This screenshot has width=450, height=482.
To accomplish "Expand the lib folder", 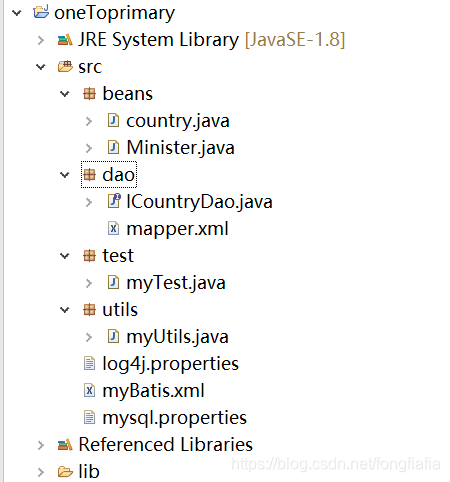I will pos(41,472).
